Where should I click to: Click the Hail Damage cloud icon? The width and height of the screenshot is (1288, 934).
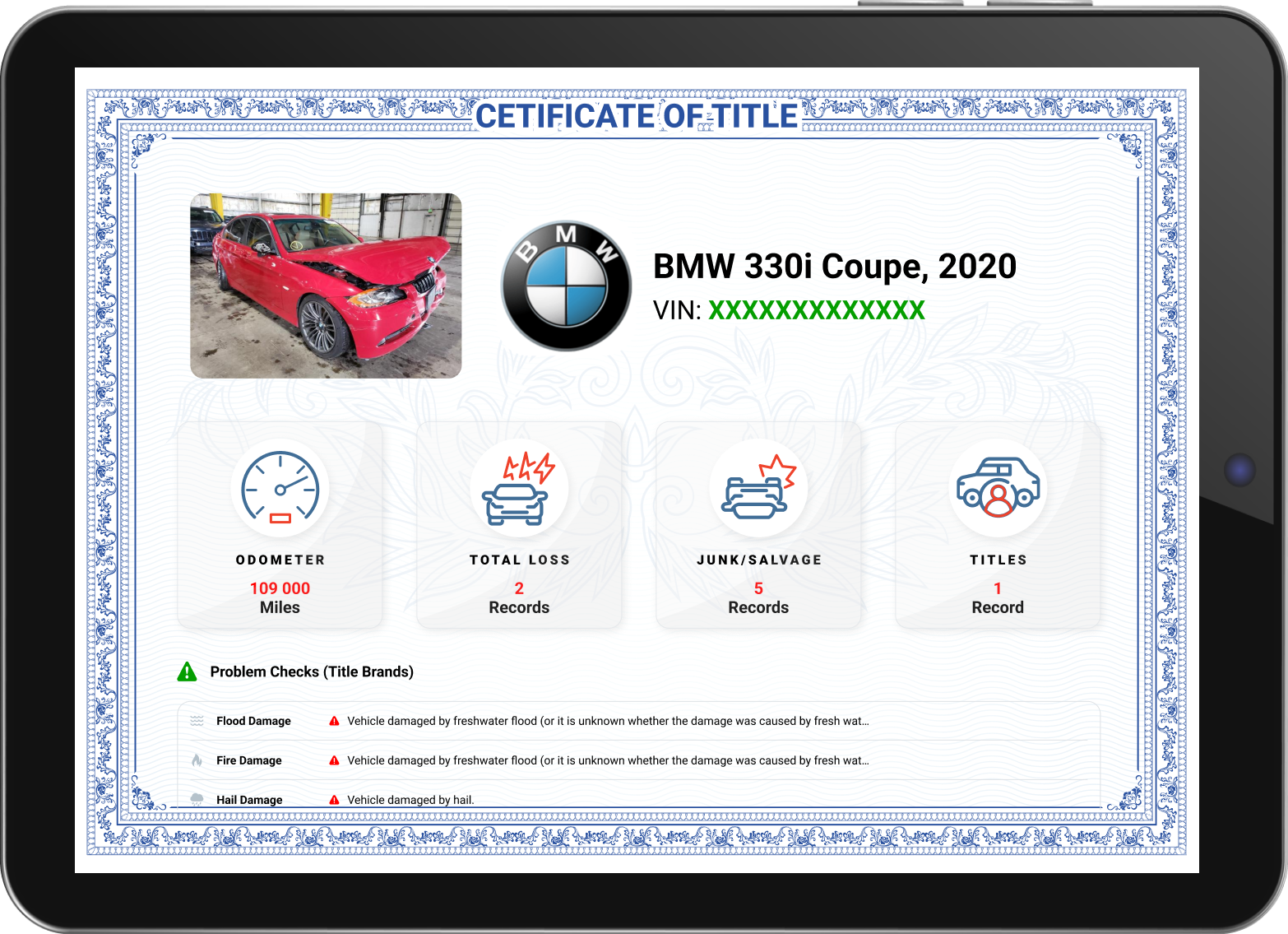[x=197, y=799]
